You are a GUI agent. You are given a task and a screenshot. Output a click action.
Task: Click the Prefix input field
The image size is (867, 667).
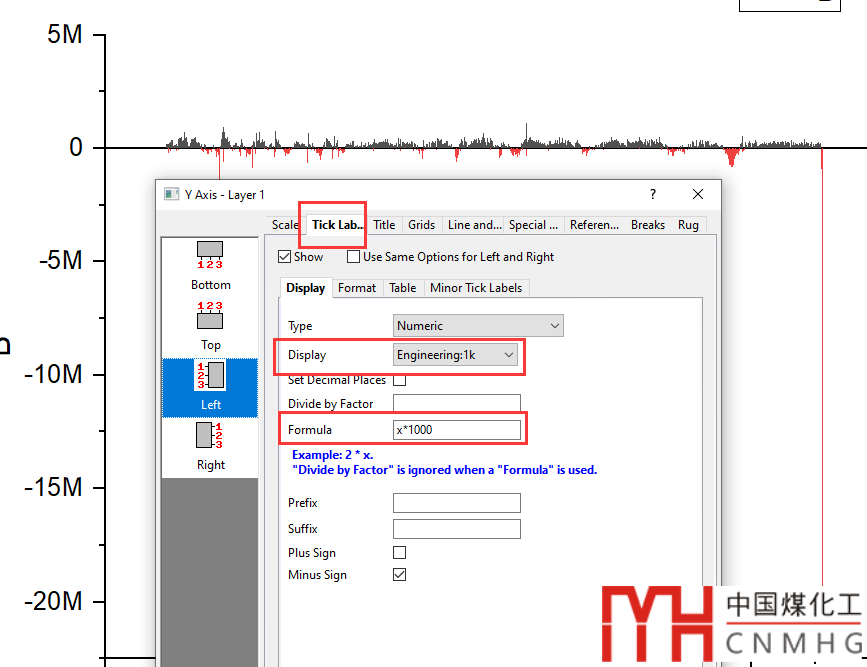tap(457, 503)
